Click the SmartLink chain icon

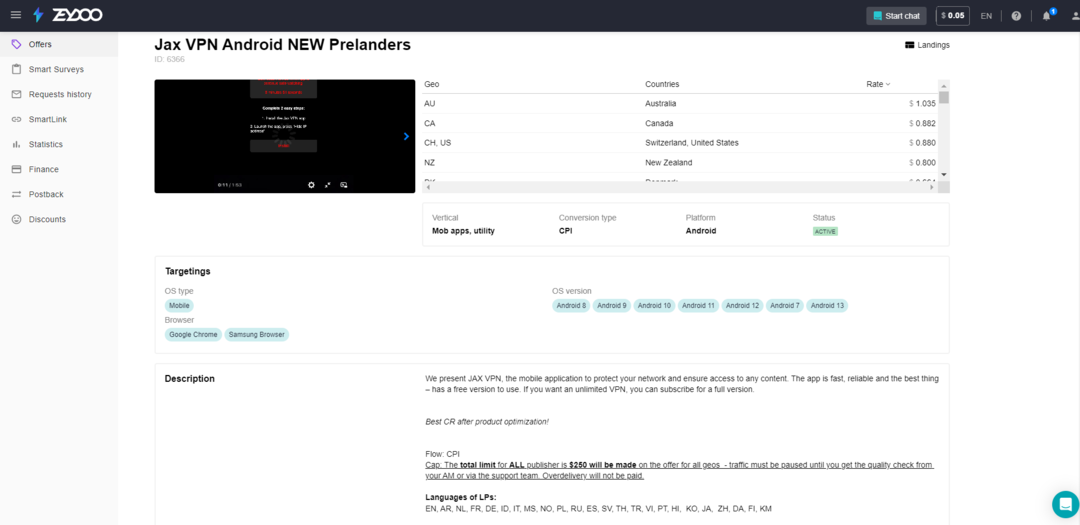click(x=17, y=119)
